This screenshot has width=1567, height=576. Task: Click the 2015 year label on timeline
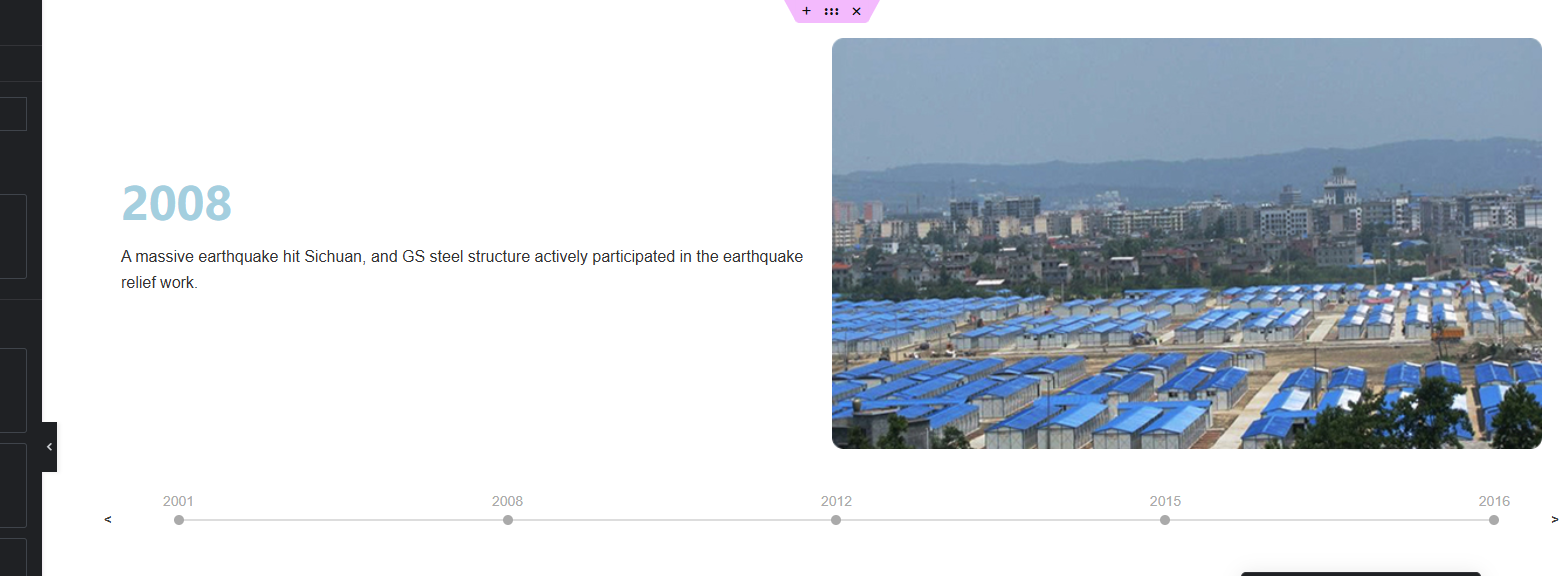(x=1165, y=501)
